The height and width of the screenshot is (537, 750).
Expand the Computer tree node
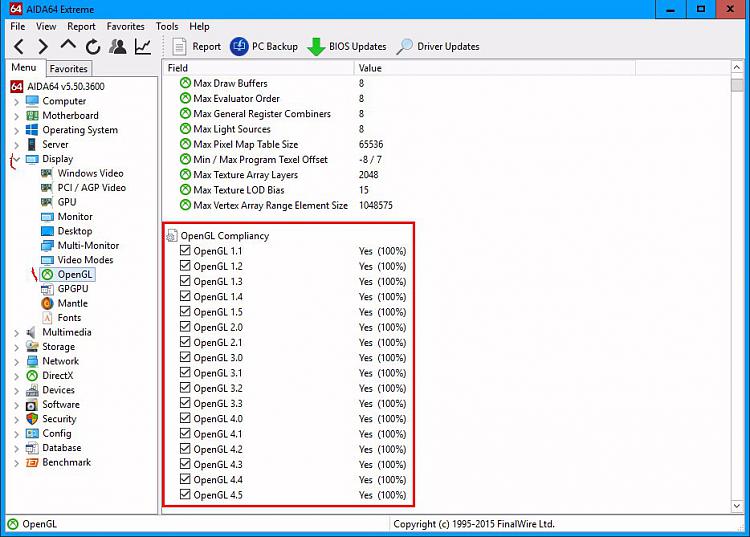point(16,101)
